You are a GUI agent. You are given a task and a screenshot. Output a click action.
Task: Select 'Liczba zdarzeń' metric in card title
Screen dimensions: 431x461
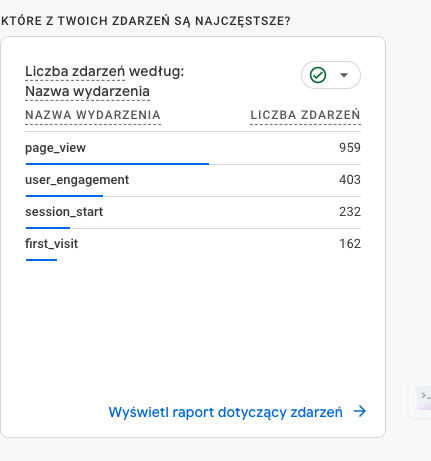pos(75,71)
